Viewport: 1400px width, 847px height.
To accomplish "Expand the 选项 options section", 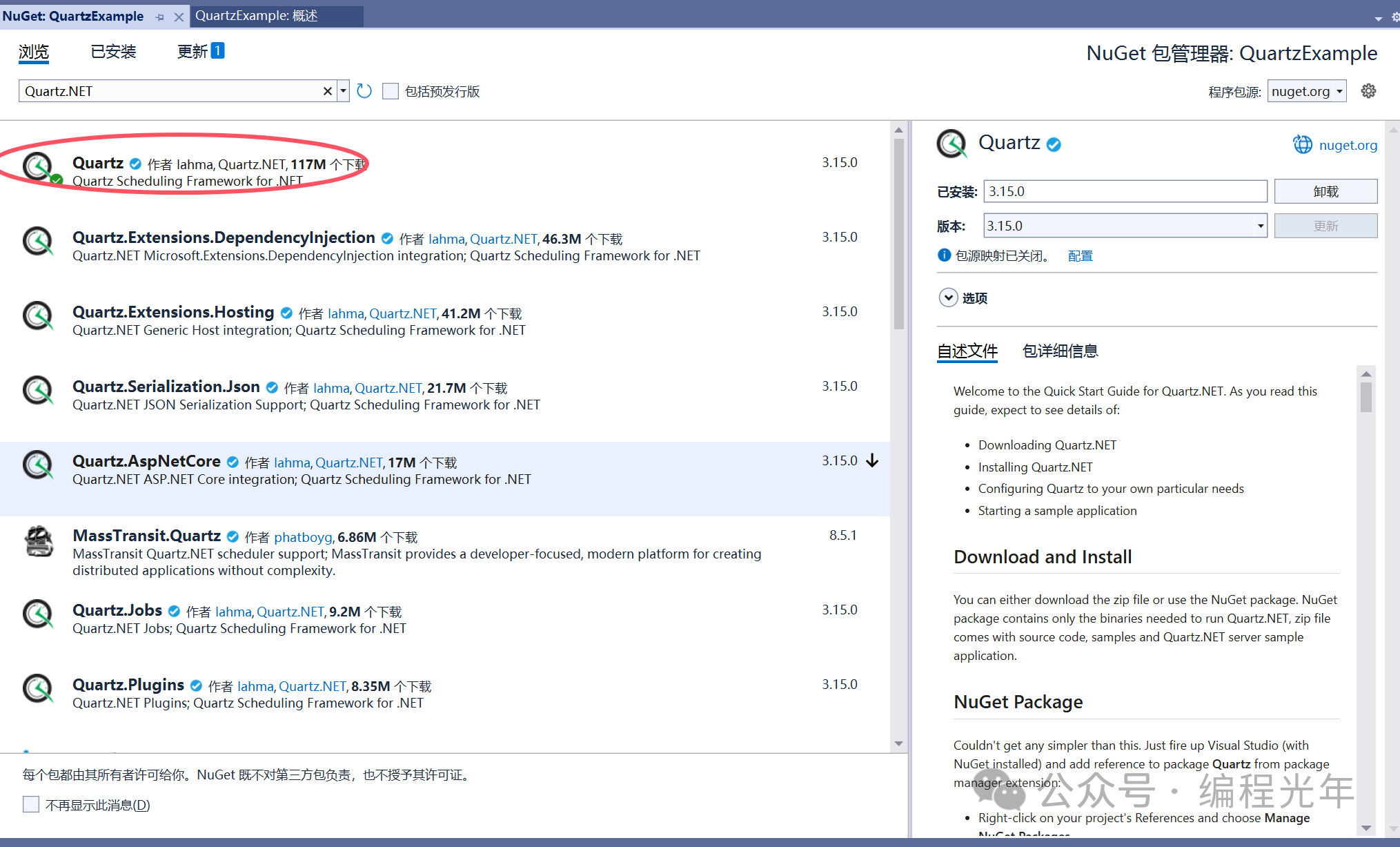I will (949, 298).
